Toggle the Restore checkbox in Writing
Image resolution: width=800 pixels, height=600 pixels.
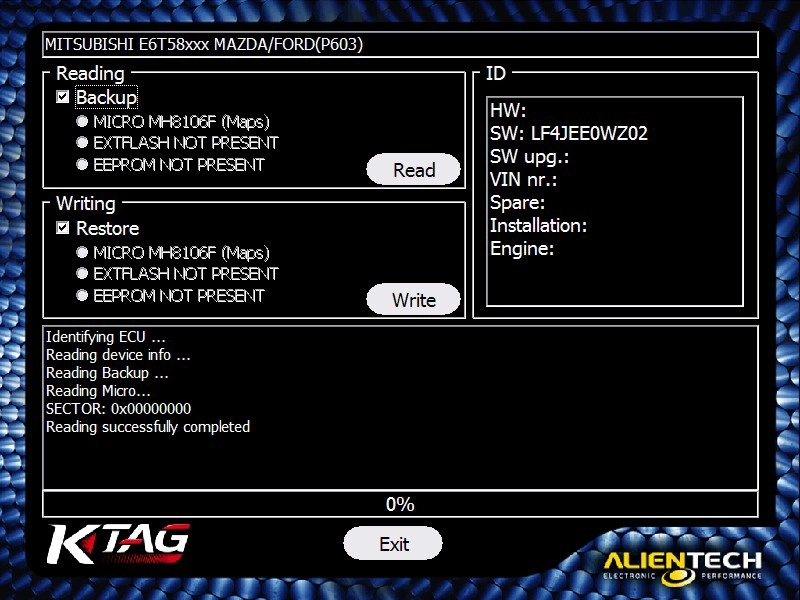(63, 228)
